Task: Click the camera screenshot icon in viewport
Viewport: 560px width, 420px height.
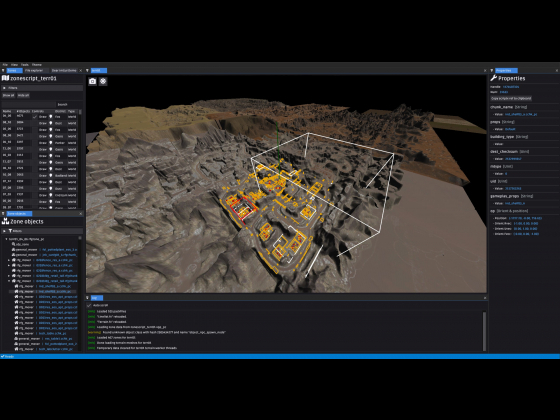Action: (92, 81)
